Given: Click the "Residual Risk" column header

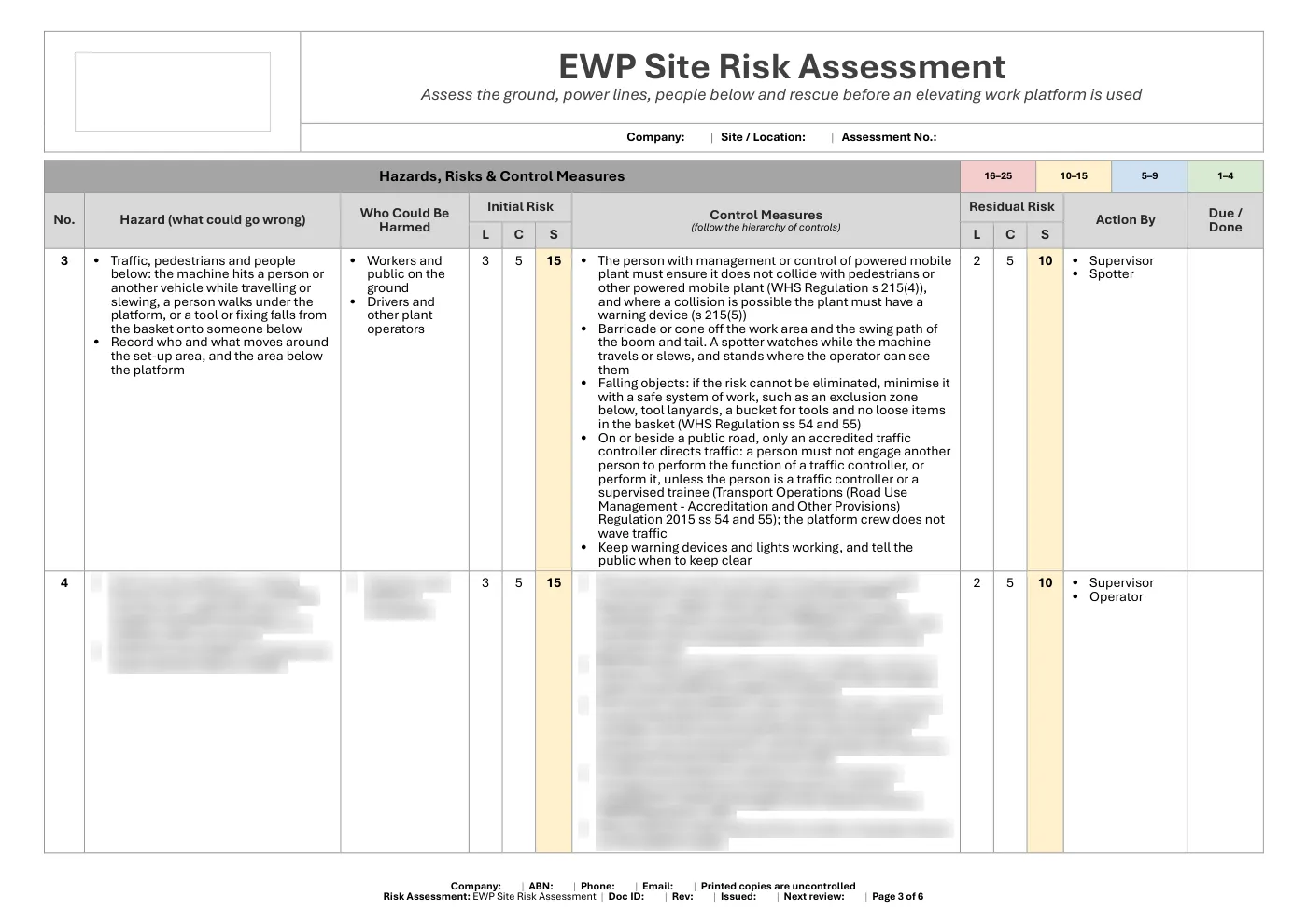Looking at the screenshot, I should pos(1012,207).
